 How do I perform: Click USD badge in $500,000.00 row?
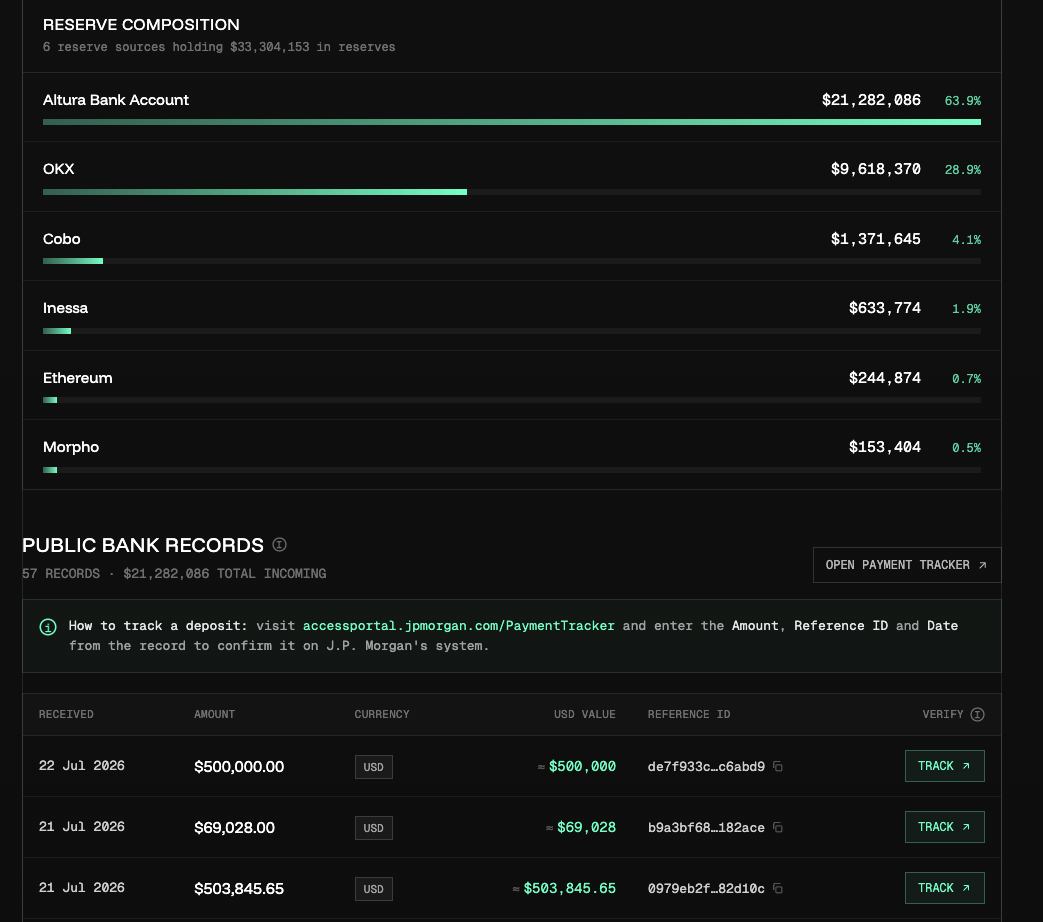click(x=374, y=767)
